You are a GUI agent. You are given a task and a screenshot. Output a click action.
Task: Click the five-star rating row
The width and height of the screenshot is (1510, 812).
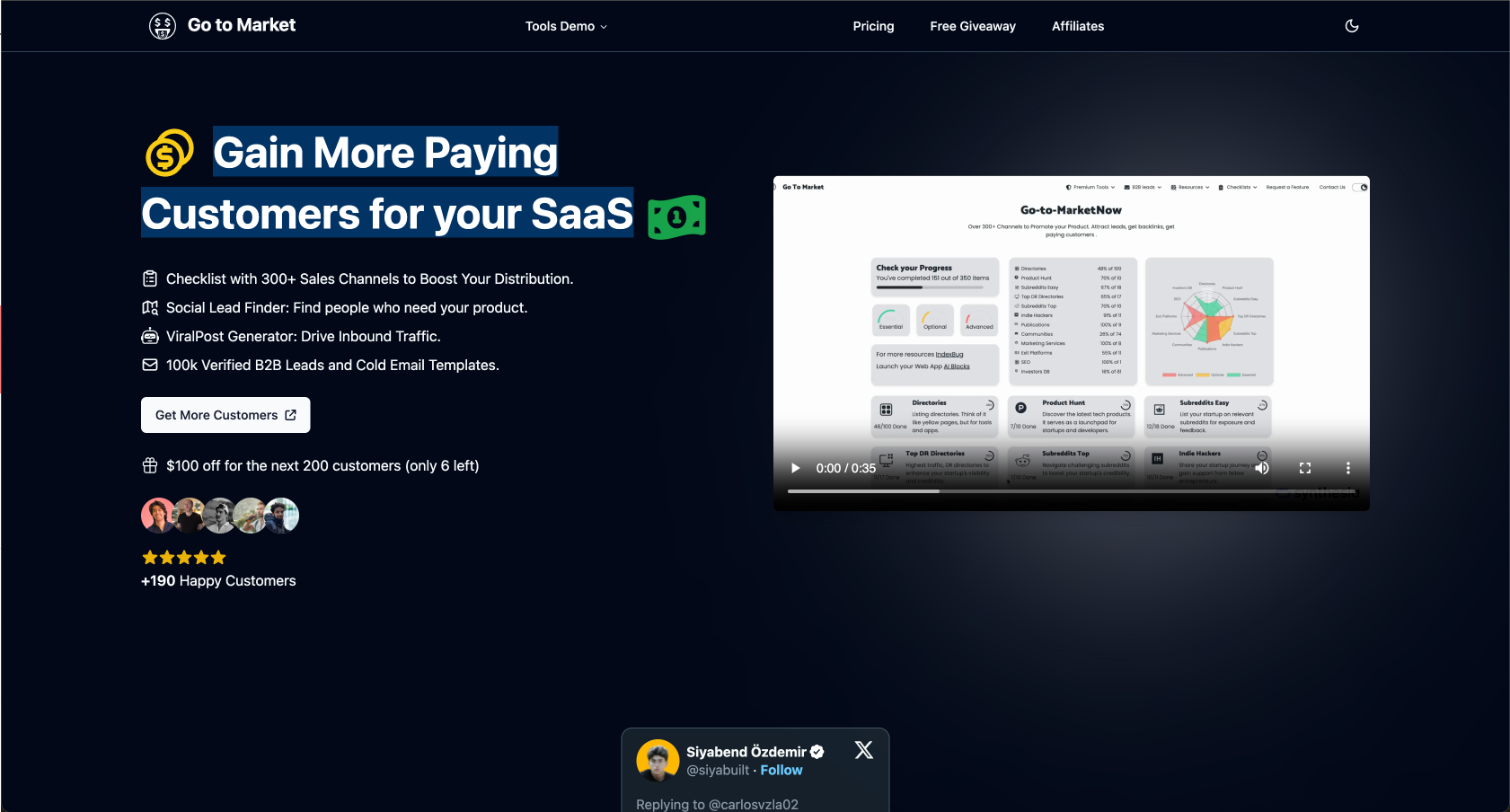click(184, 557)
